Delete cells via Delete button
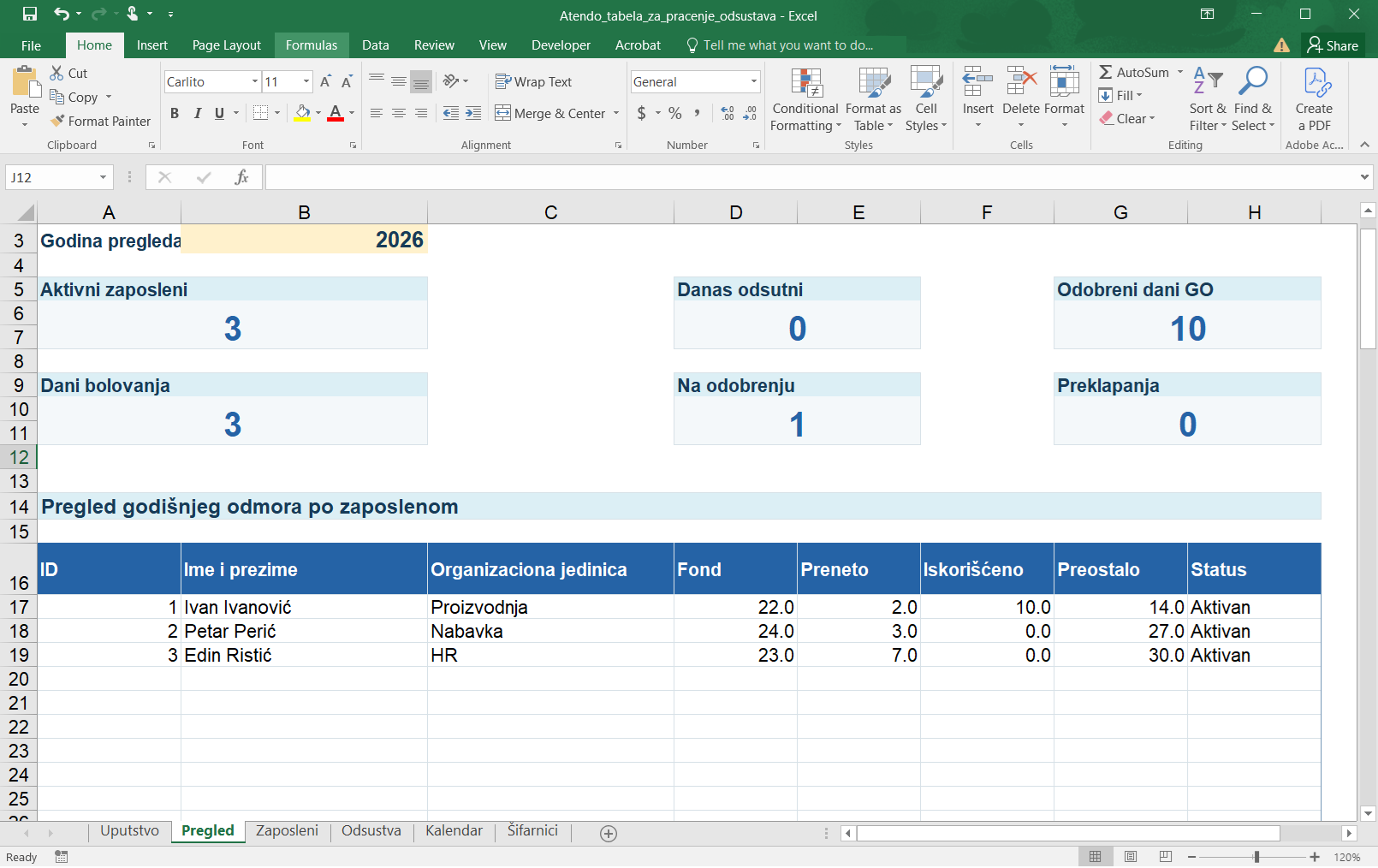 pos(1021,99)
